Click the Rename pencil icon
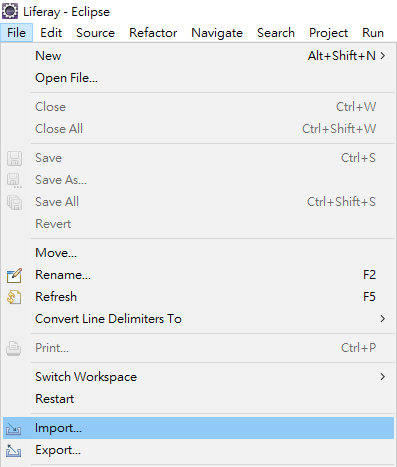Image resolution: width=397 pixels, height=467 pixels. 14,275
